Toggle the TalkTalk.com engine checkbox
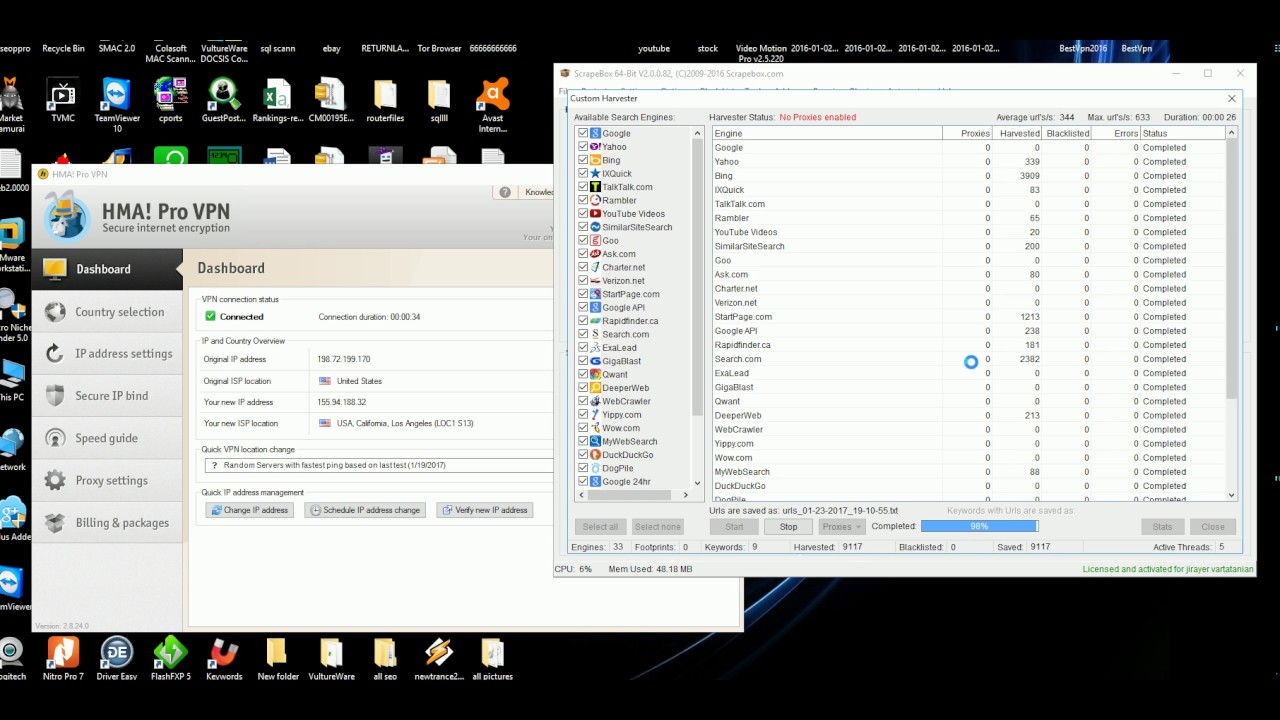 [583, 187]
